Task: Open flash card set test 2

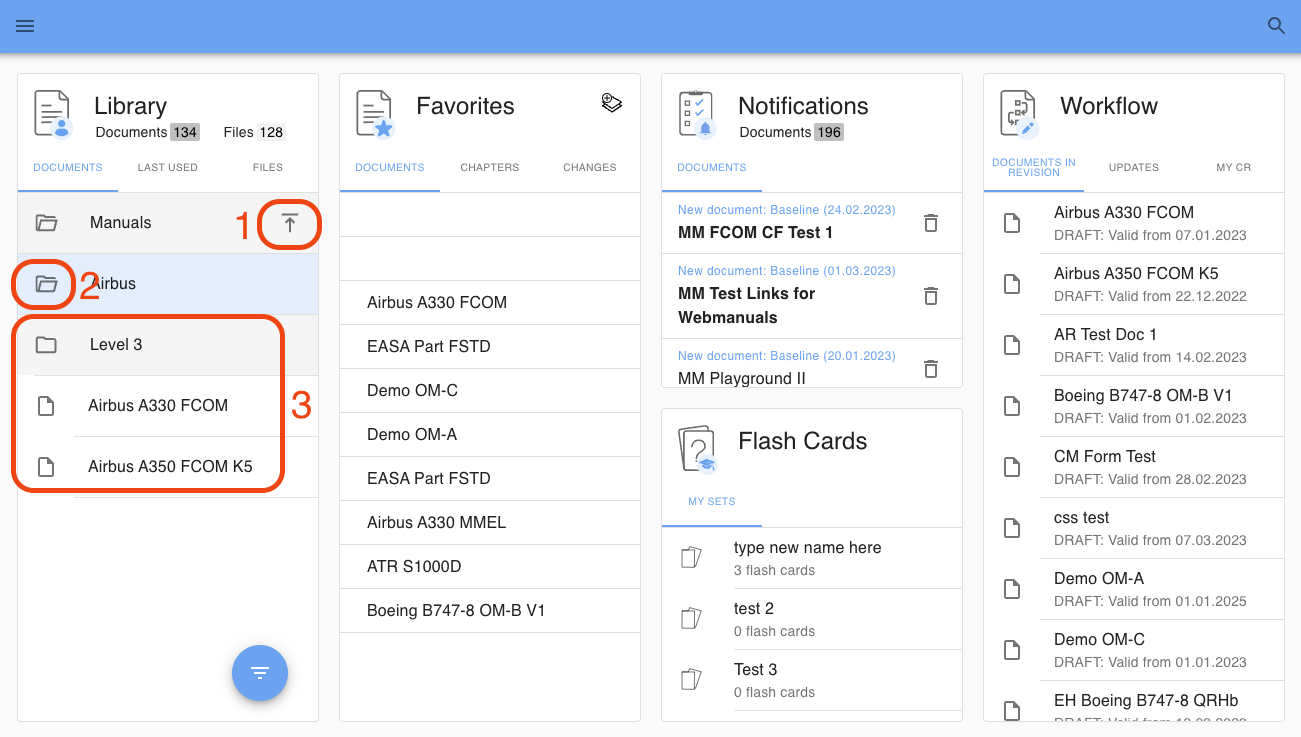Action: click(812, 619)
